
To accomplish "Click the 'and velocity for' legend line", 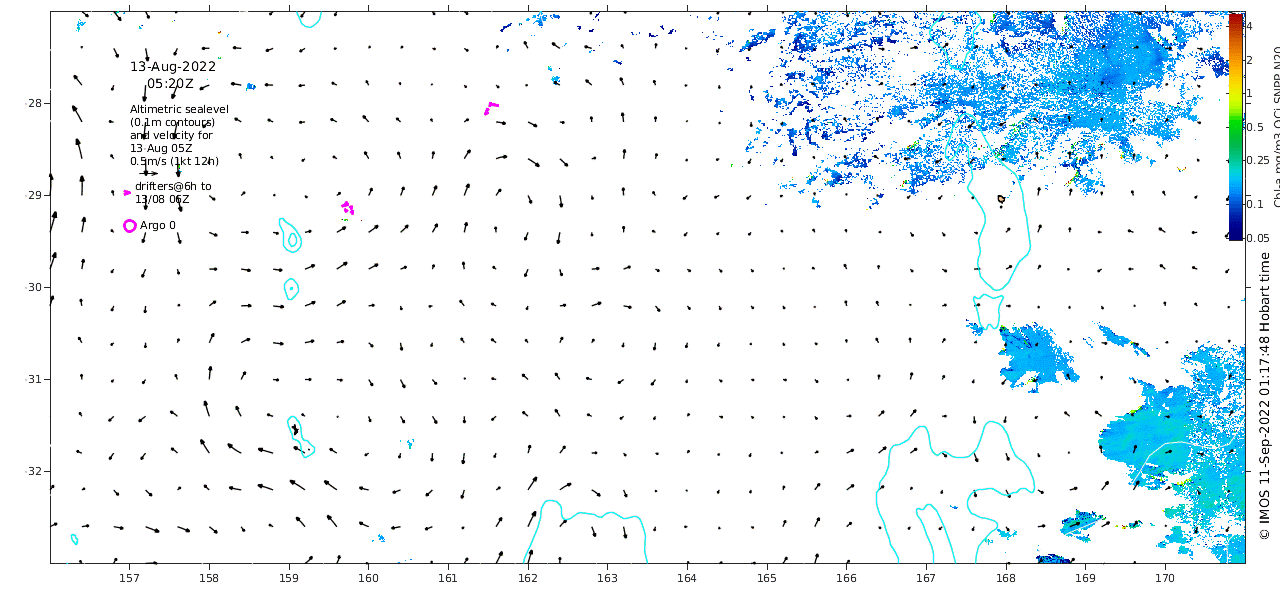I will (x=171, y=135).
